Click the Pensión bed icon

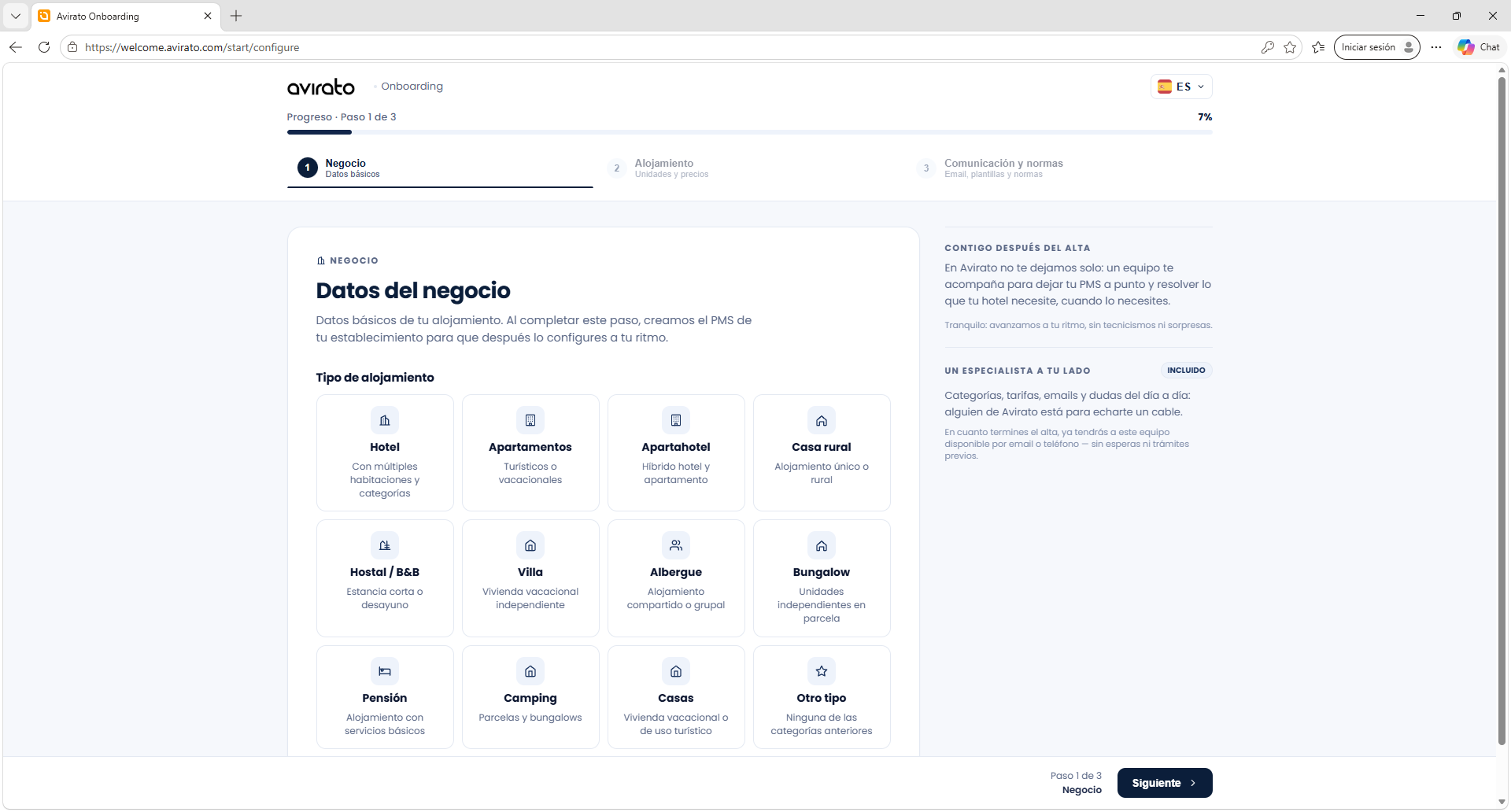click(385, 671)
